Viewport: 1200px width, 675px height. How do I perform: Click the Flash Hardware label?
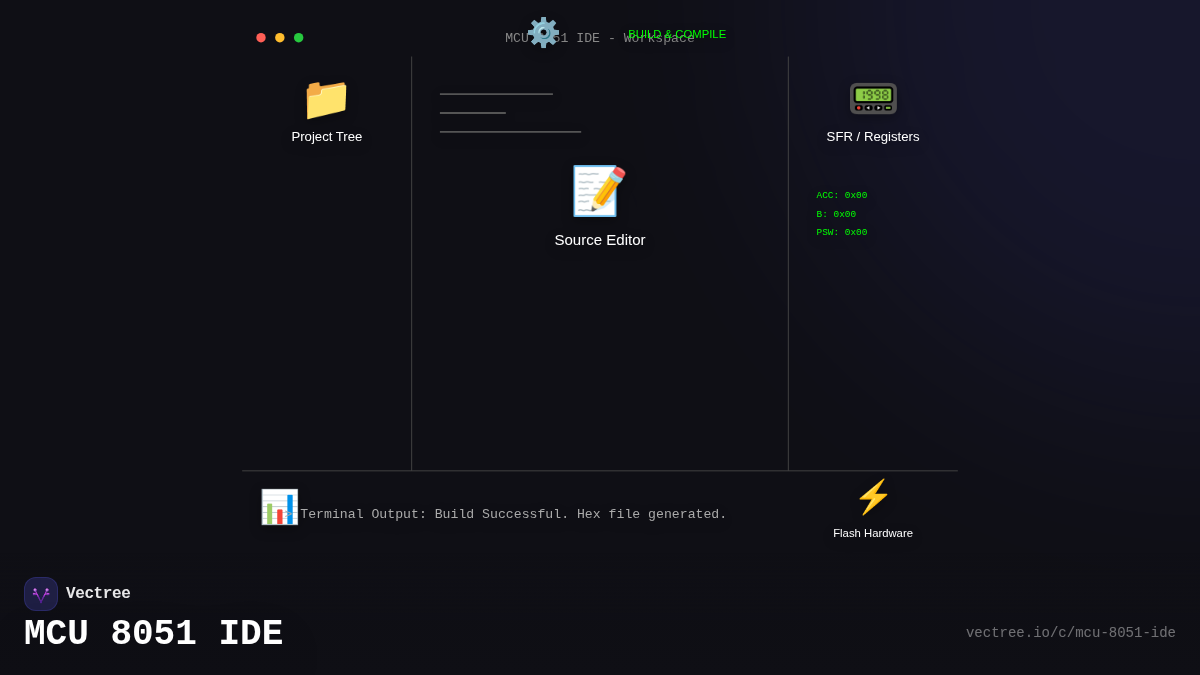tap(872, 533)
